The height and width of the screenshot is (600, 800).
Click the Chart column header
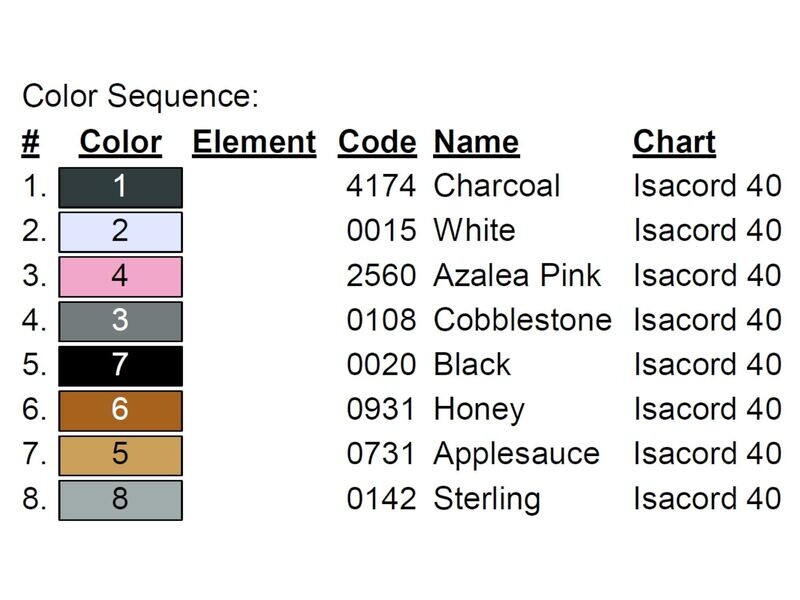coord(674,142)
